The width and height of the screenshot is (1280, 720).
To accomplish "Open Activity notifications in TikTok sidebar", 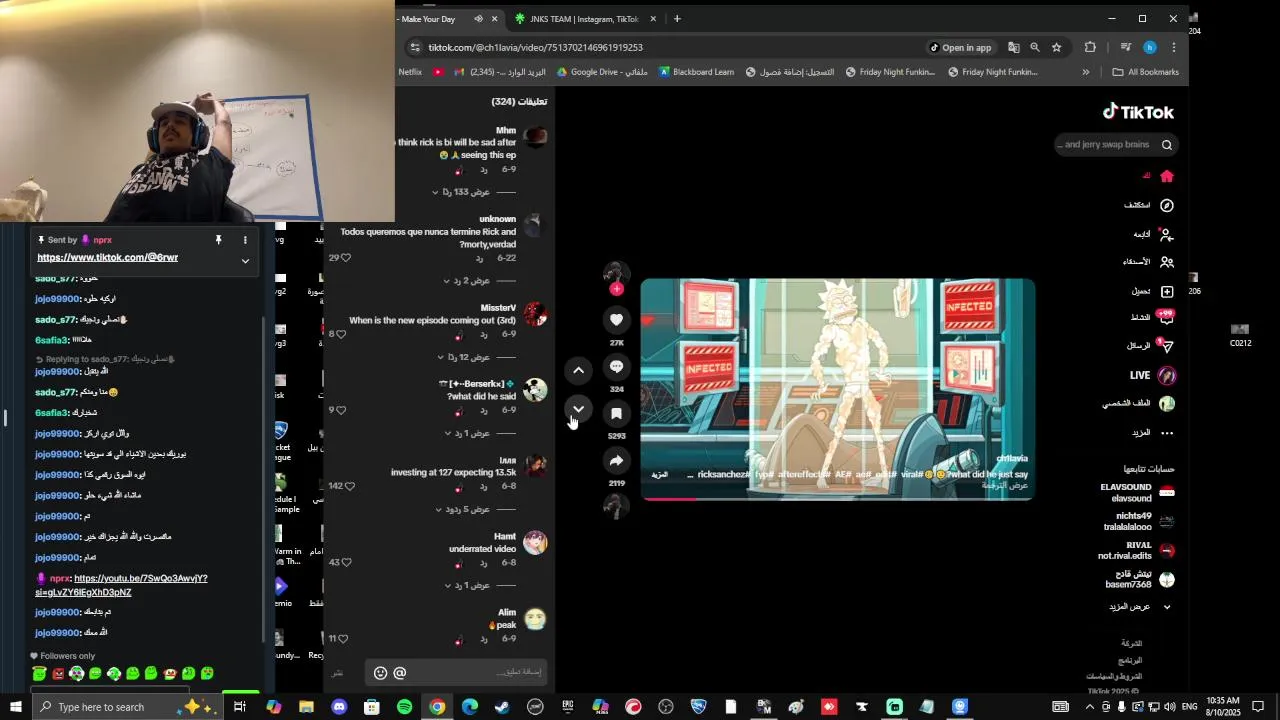I will 1166,317.
